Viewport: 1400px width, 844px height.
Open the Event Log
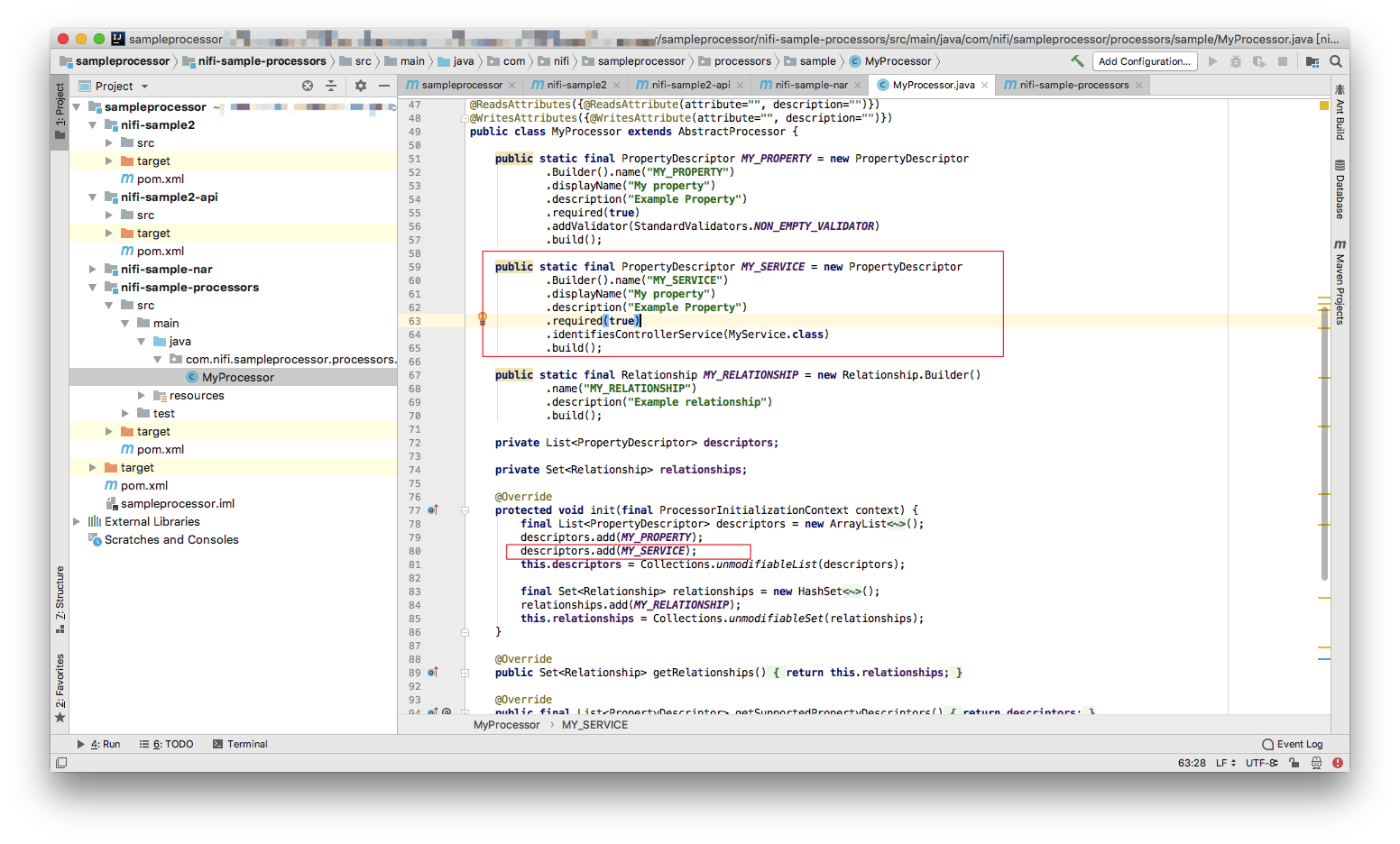pyautogui.click(x=1293, y=745)
